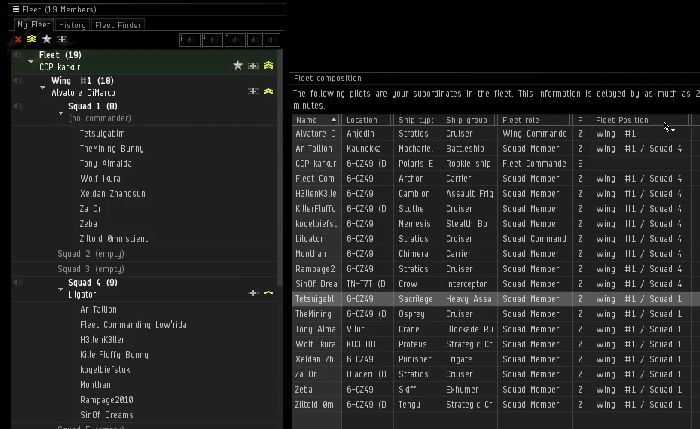The image size is (700, 429).
Task: Select Tony Almaida in Squad 1
Action: (x=106, y=163)
